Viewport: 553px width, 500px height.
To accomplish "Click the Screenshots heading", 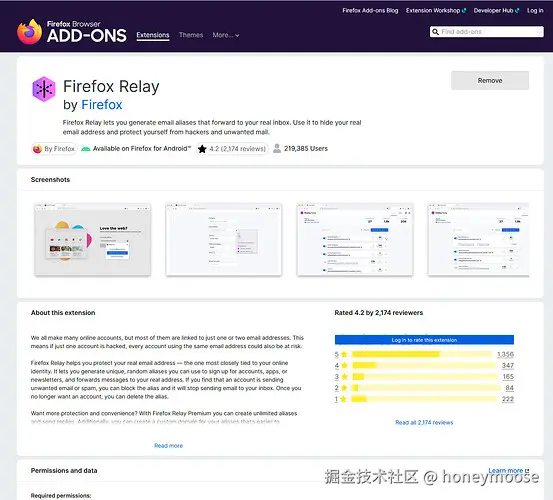I will [x=50, y=179].
